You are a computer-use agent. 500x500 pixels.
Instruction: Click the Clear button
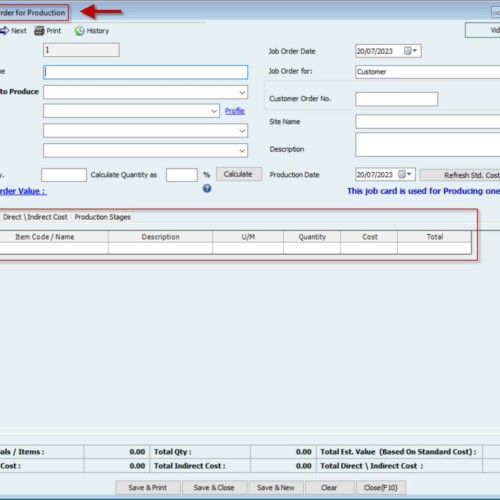click(x=329, y=488)
